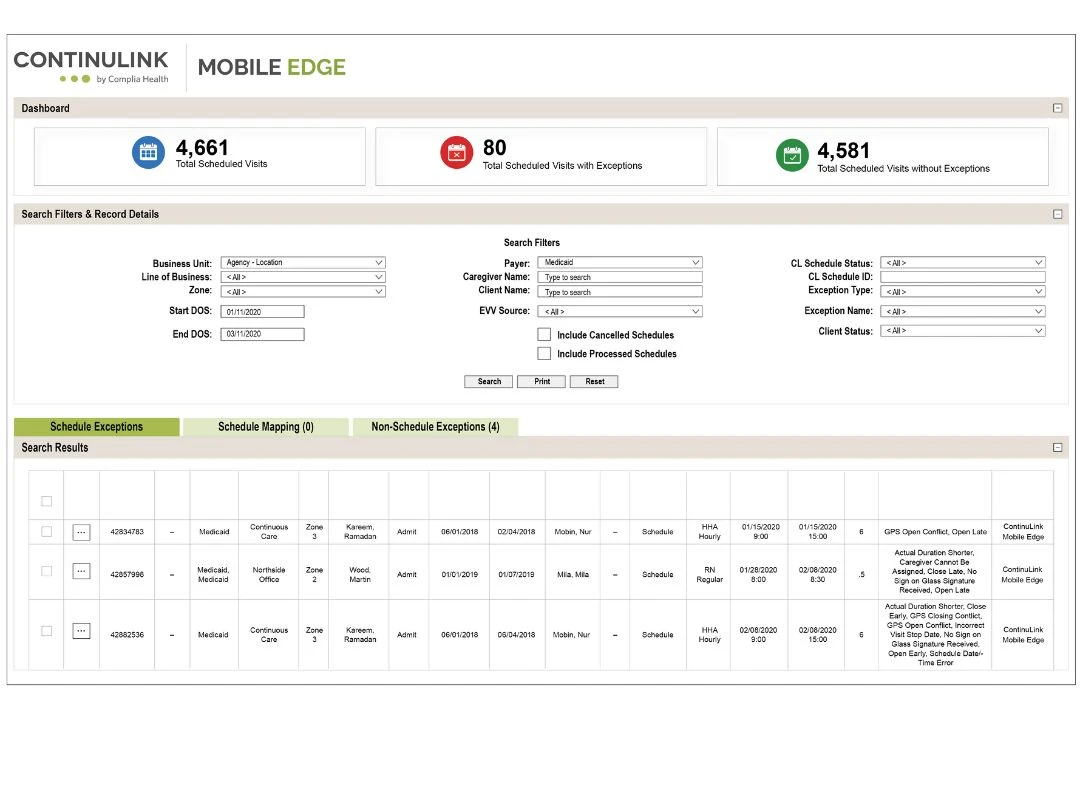
Task: Click the Print button
Action: 542,382
